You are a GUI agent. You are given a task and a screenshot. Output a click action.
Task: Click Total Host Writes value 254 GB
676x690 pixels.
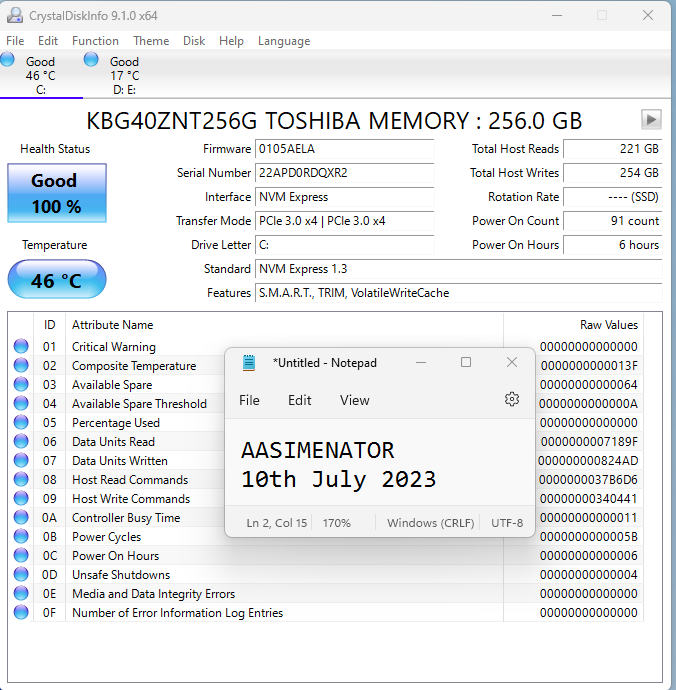pos(613,173)
